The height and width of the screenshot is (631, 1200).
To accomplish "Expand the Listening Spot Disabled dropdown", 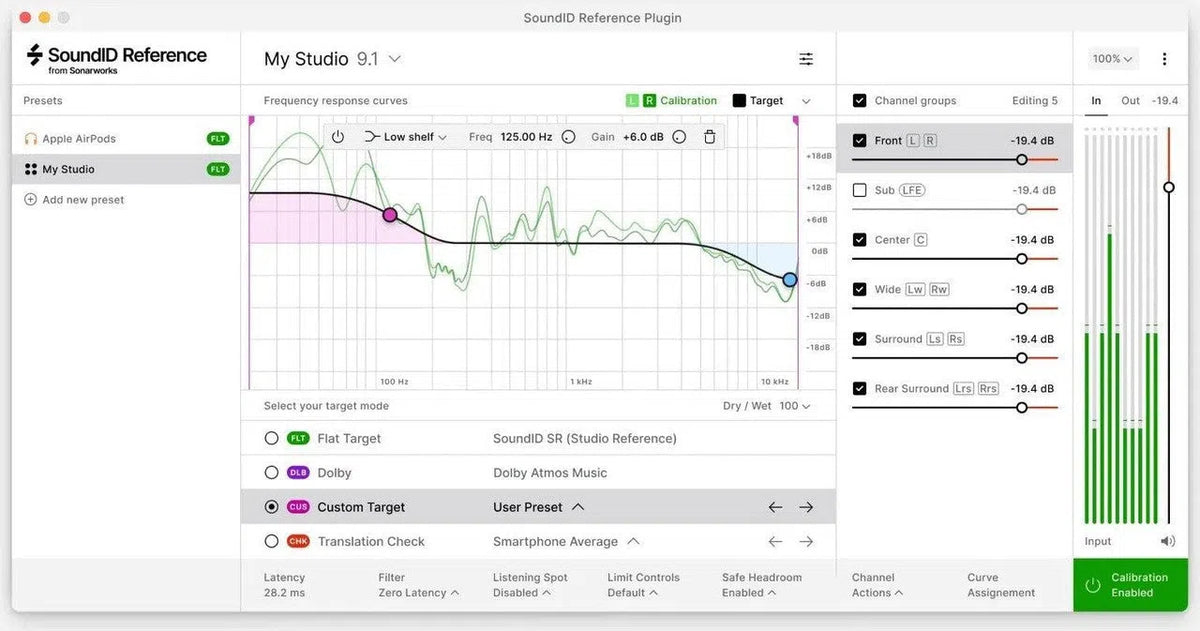I will click(x=521, y=592).
